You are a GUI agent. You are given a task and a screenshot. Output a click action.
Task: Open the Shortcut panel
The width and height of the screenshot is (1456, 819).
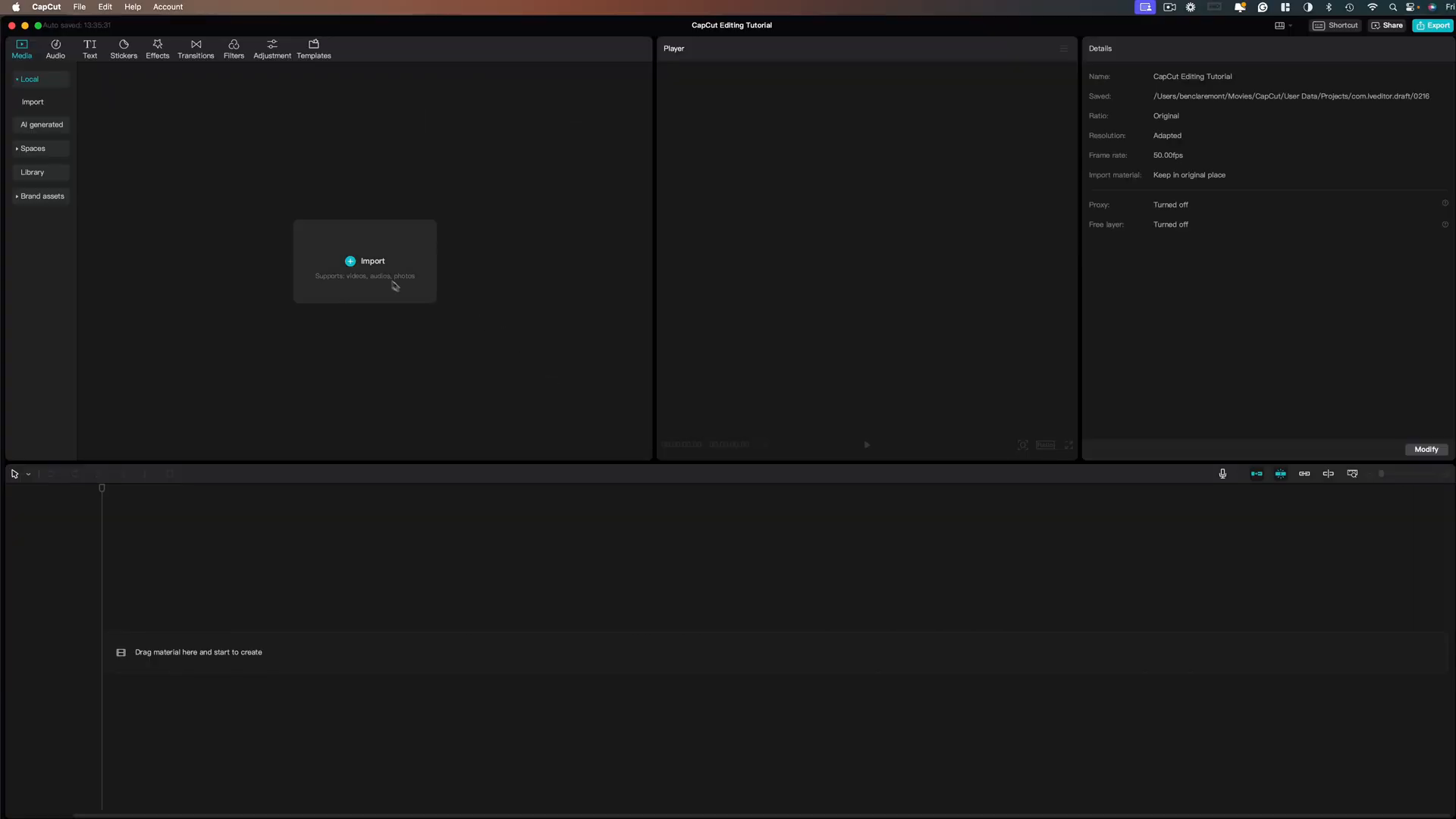(1335, 26)
